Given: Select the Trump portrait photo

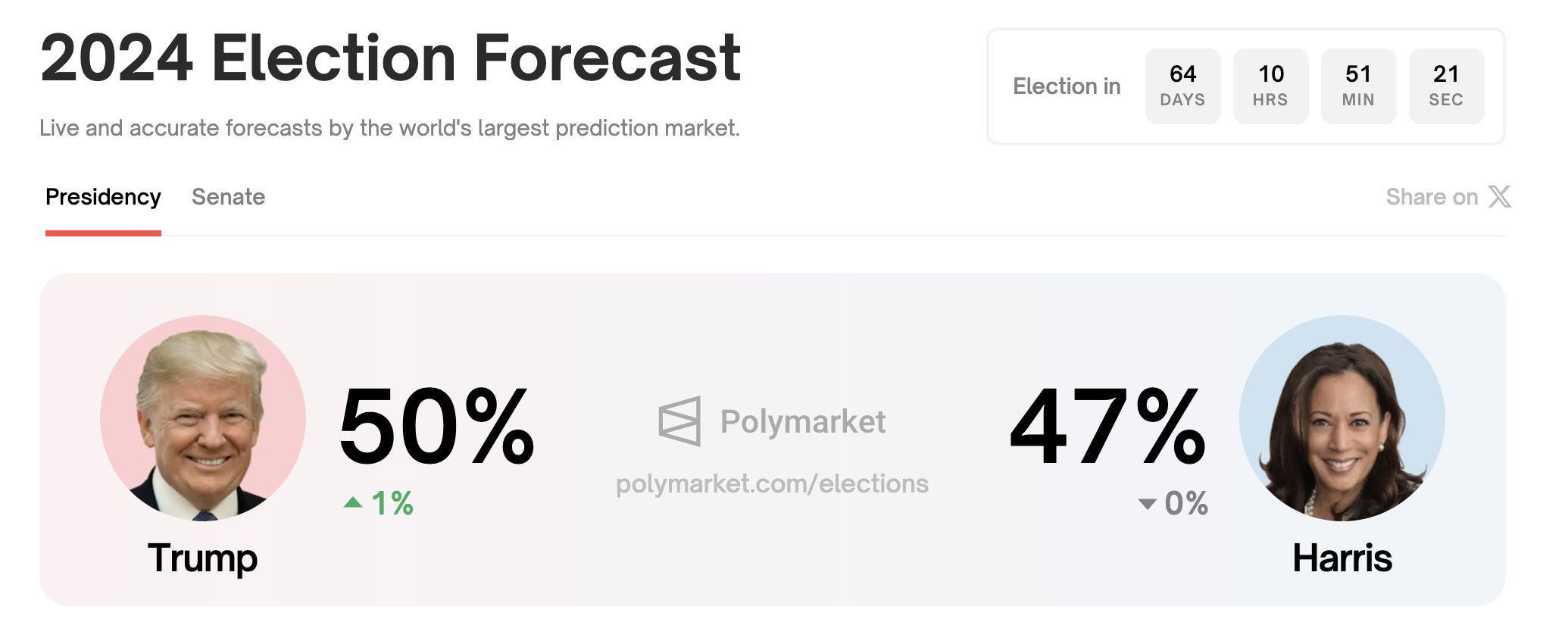Looking at the screenshot, I should 203,418.
